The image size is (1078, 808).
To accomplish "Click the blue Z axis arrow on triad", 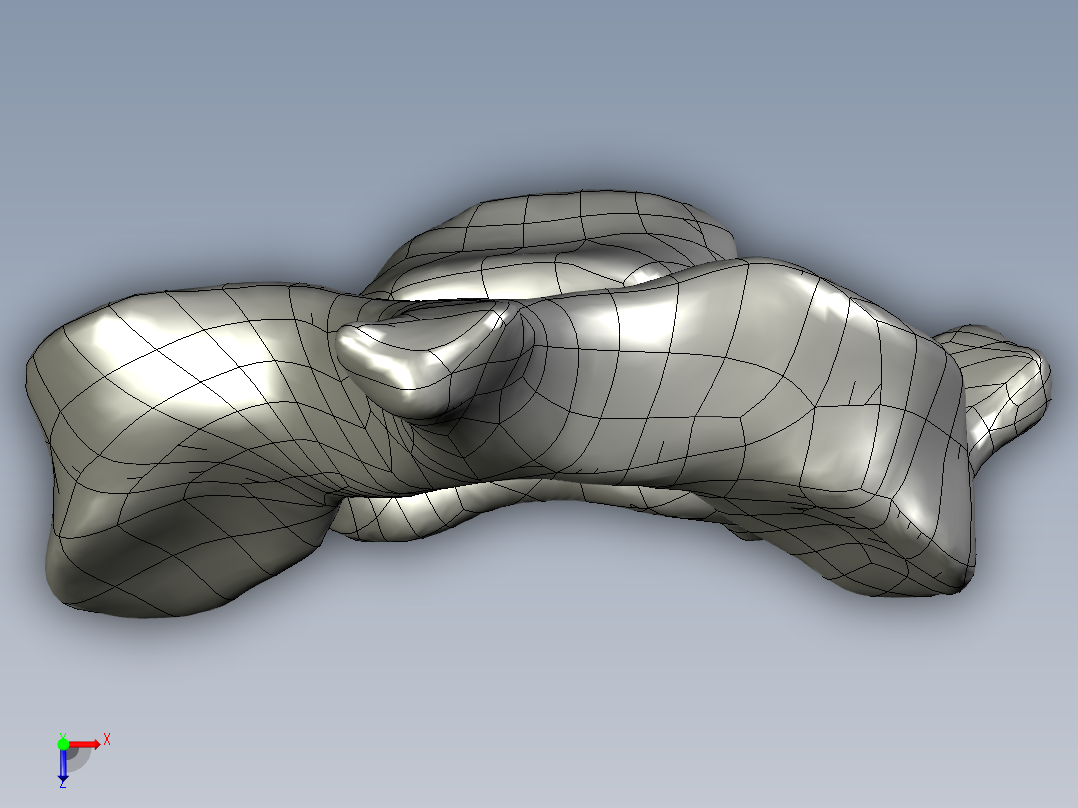I will click(63, 765).
